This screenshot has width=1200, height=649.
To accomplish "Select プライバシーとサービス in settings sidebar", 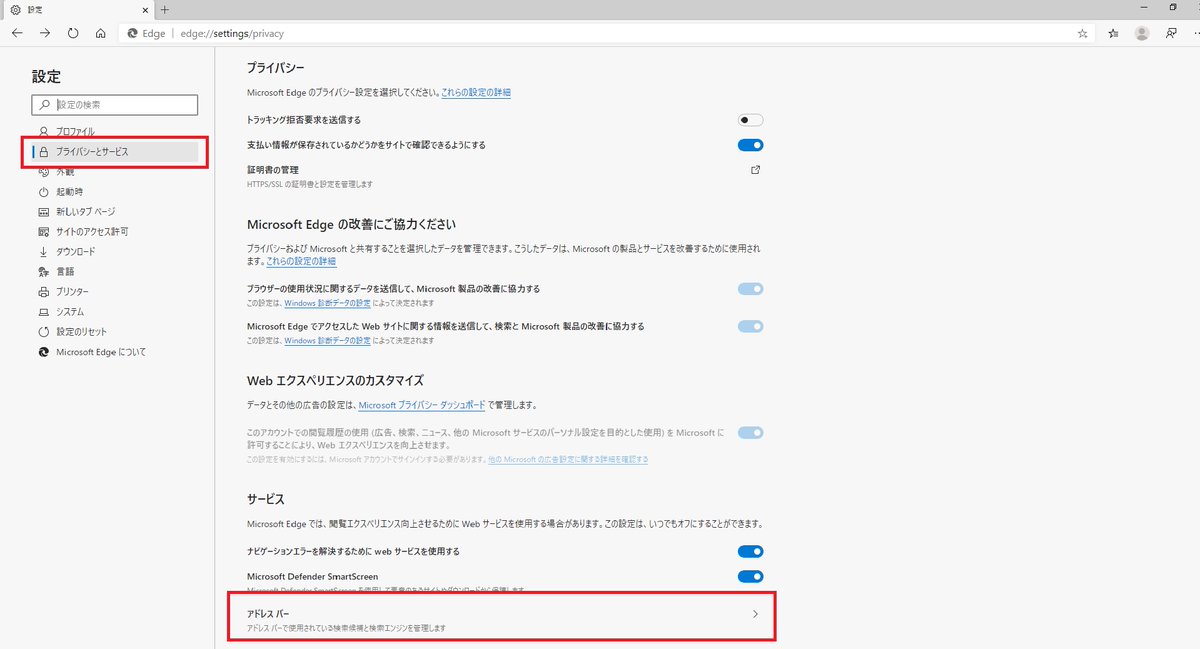I will (x=117, y=152).
